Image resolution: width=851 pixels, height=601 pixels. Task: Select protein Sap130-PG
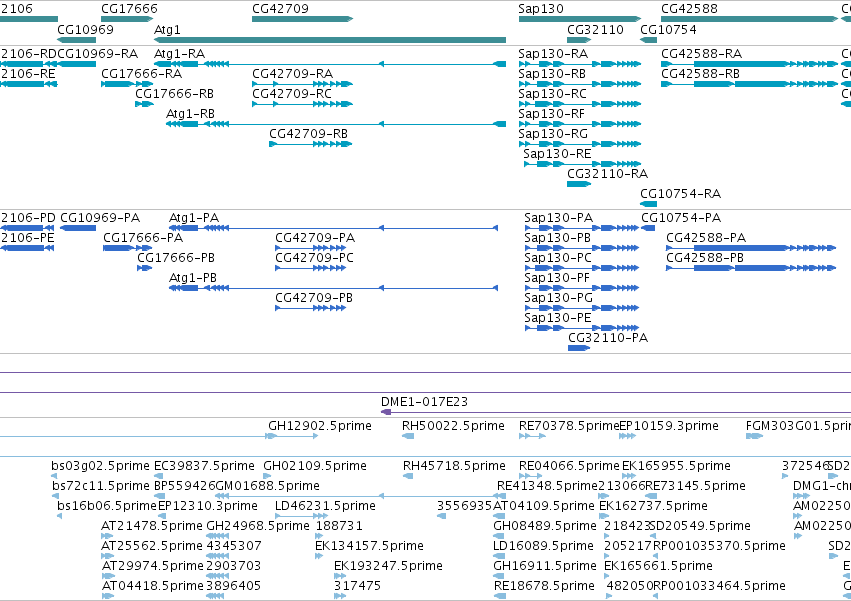coord(582,308)
